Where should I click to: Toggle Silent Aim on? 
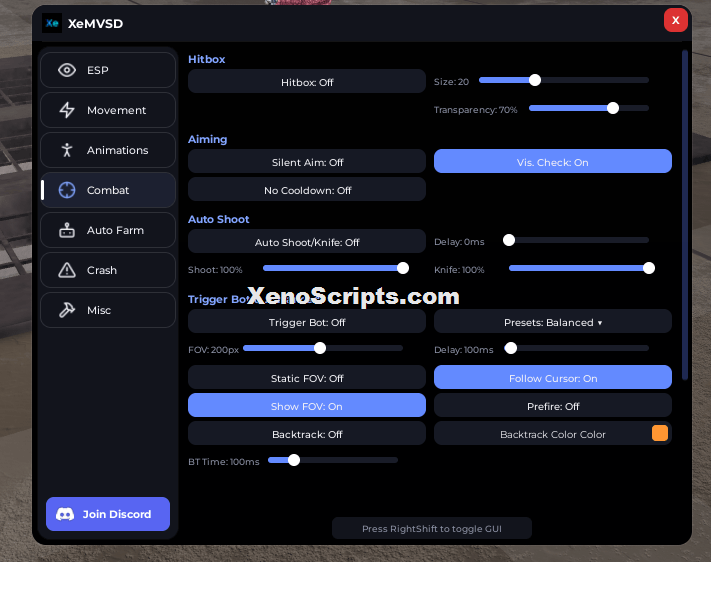click(307, 162)
